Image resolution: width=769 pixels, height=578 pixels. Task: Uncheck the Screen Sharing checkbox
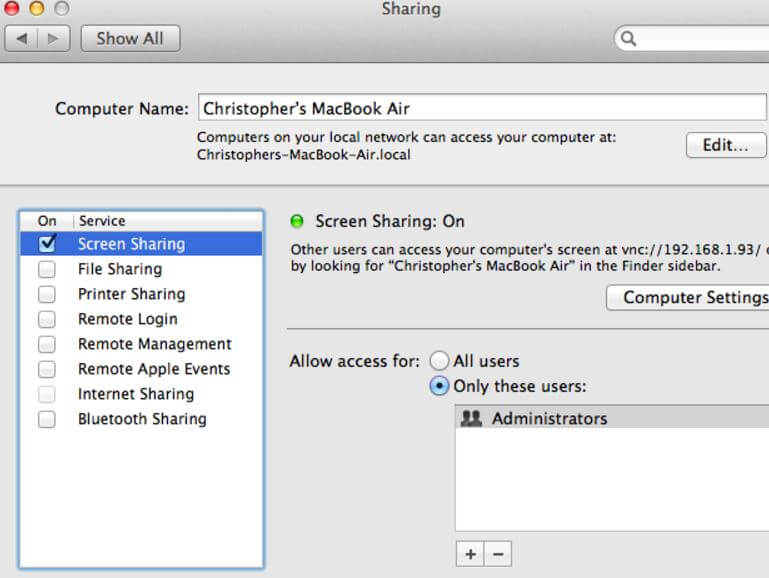(47, 244)
